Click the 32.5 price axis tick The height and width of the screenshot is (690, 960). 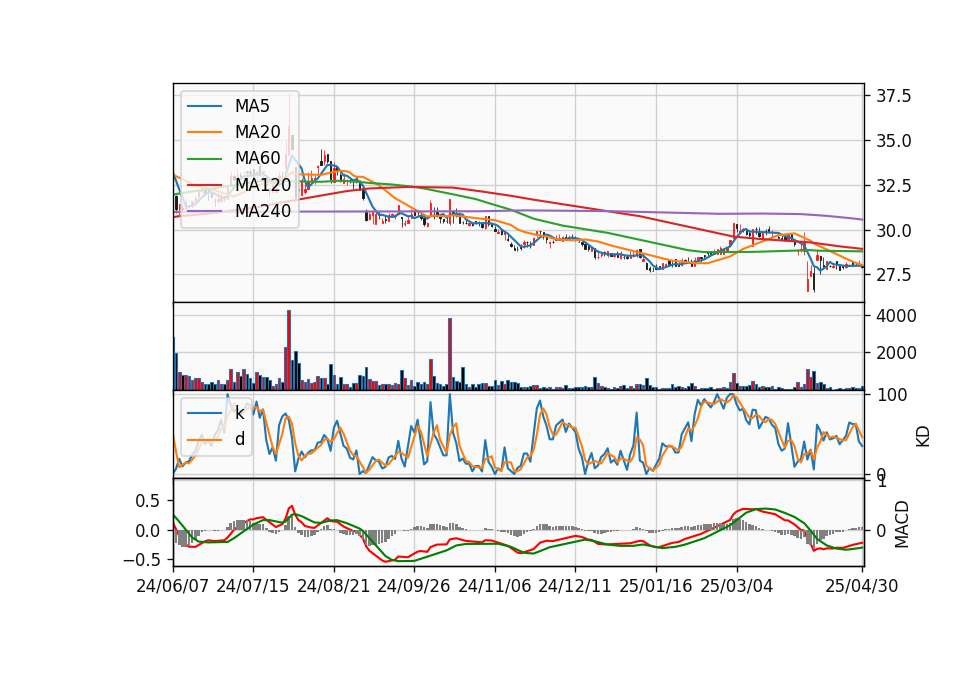(894, 186)
